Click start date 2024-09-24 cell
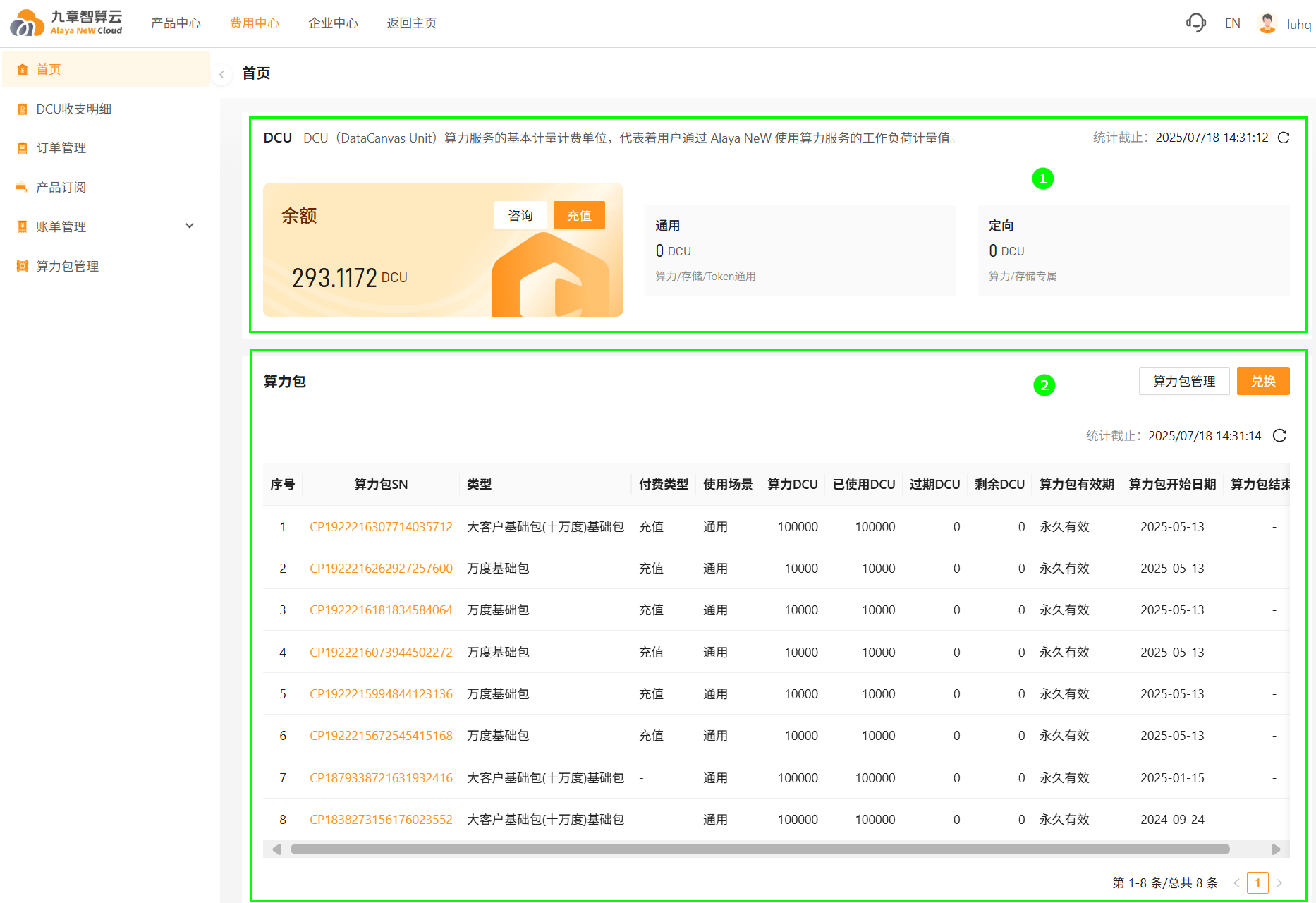The width and height of the screenshot is (1316, 903). [x=1173, y=820]
